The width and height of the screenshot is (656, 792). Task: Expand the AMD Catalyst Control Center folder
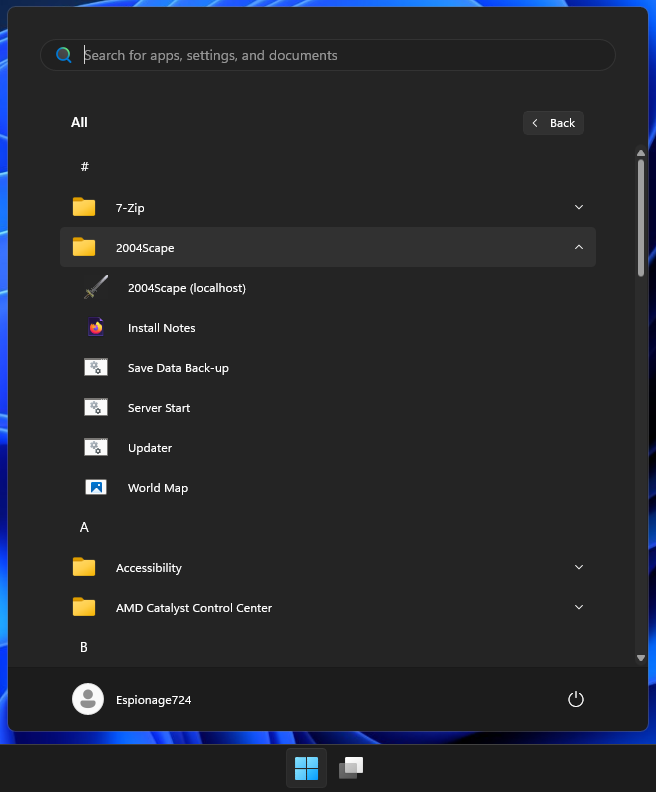(x=578, y=607)
